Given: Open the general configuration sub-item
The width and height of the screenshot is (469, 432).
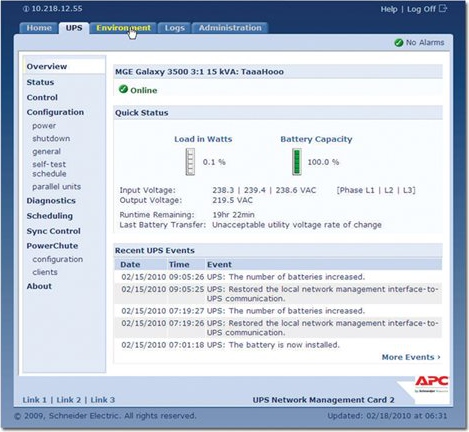Looking at the screenshot, I should pos(46,151).
